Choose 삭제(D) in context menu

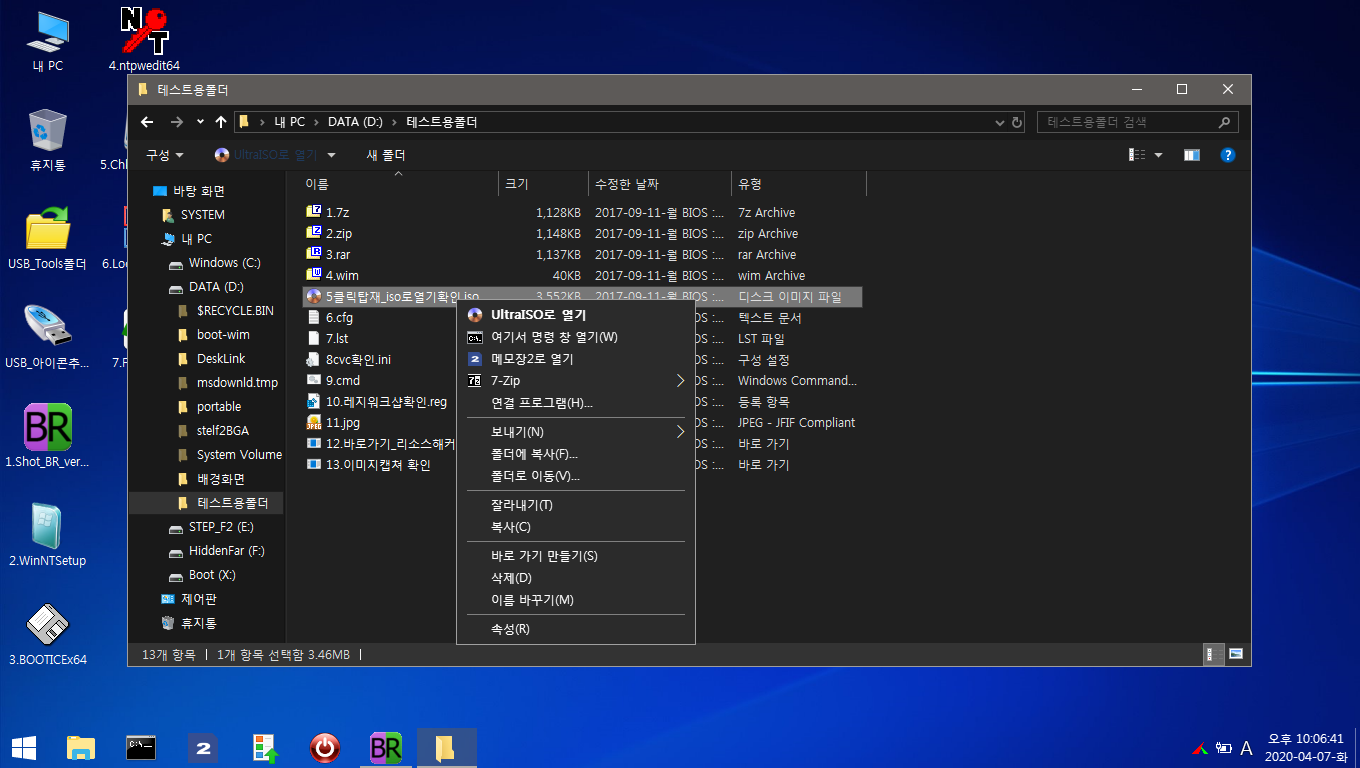[575, 578]
